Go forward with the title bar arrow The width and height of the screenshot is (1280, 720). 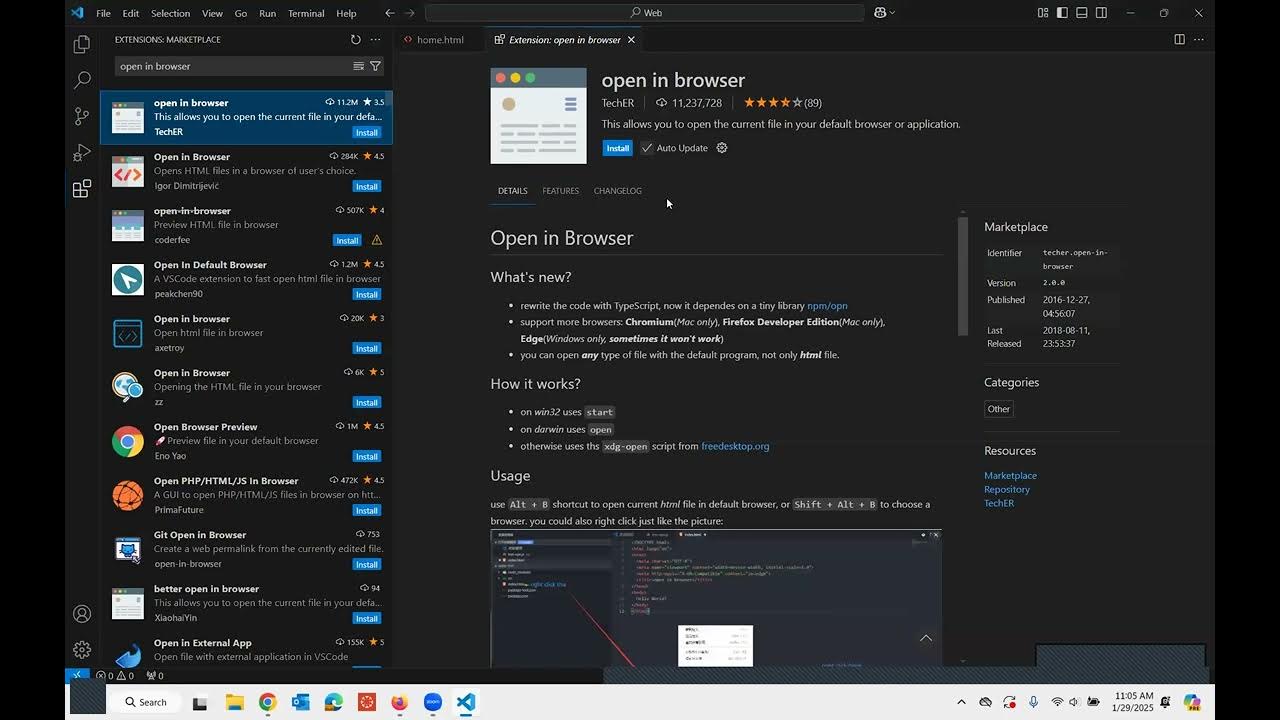tap(410, 13)
